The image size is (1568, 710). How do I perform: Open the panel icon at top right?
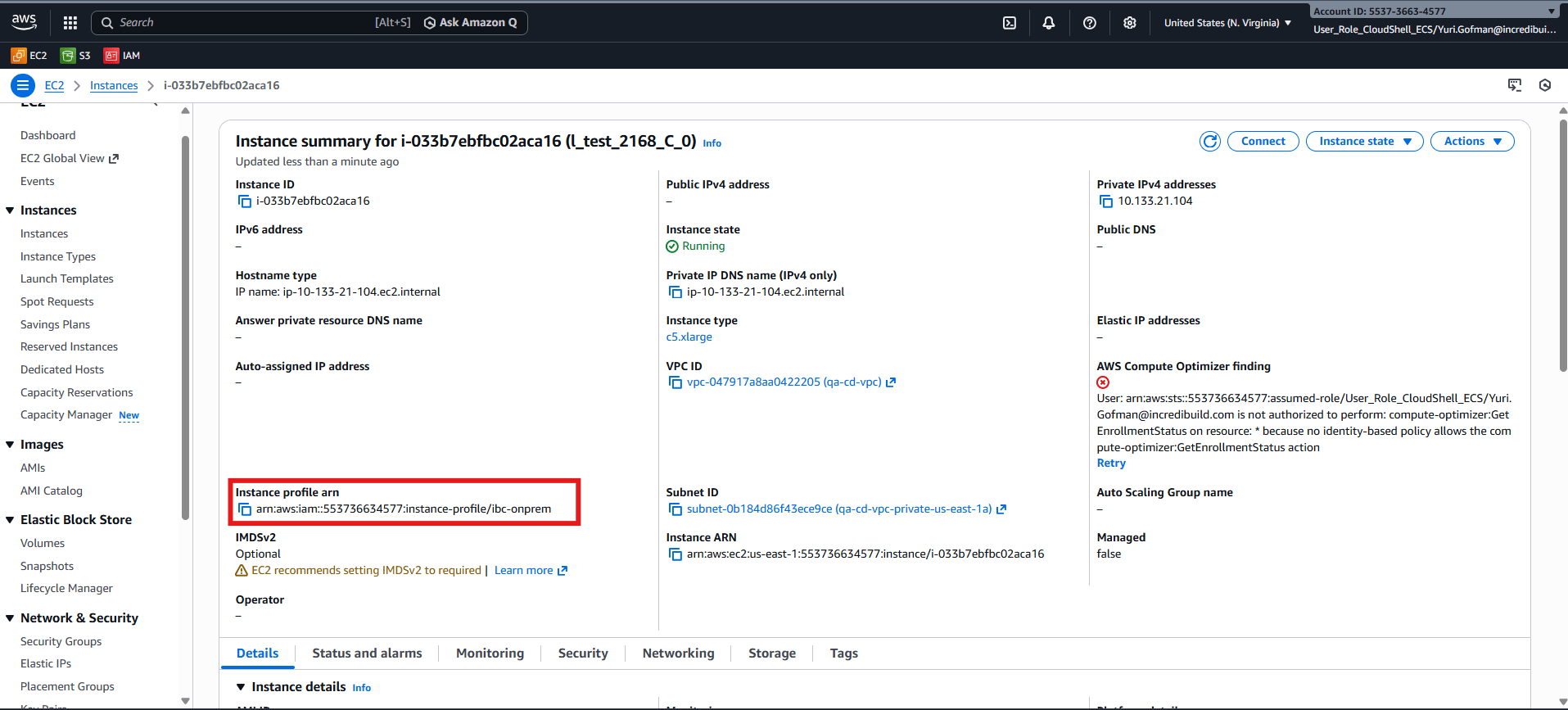(1515, 85)
